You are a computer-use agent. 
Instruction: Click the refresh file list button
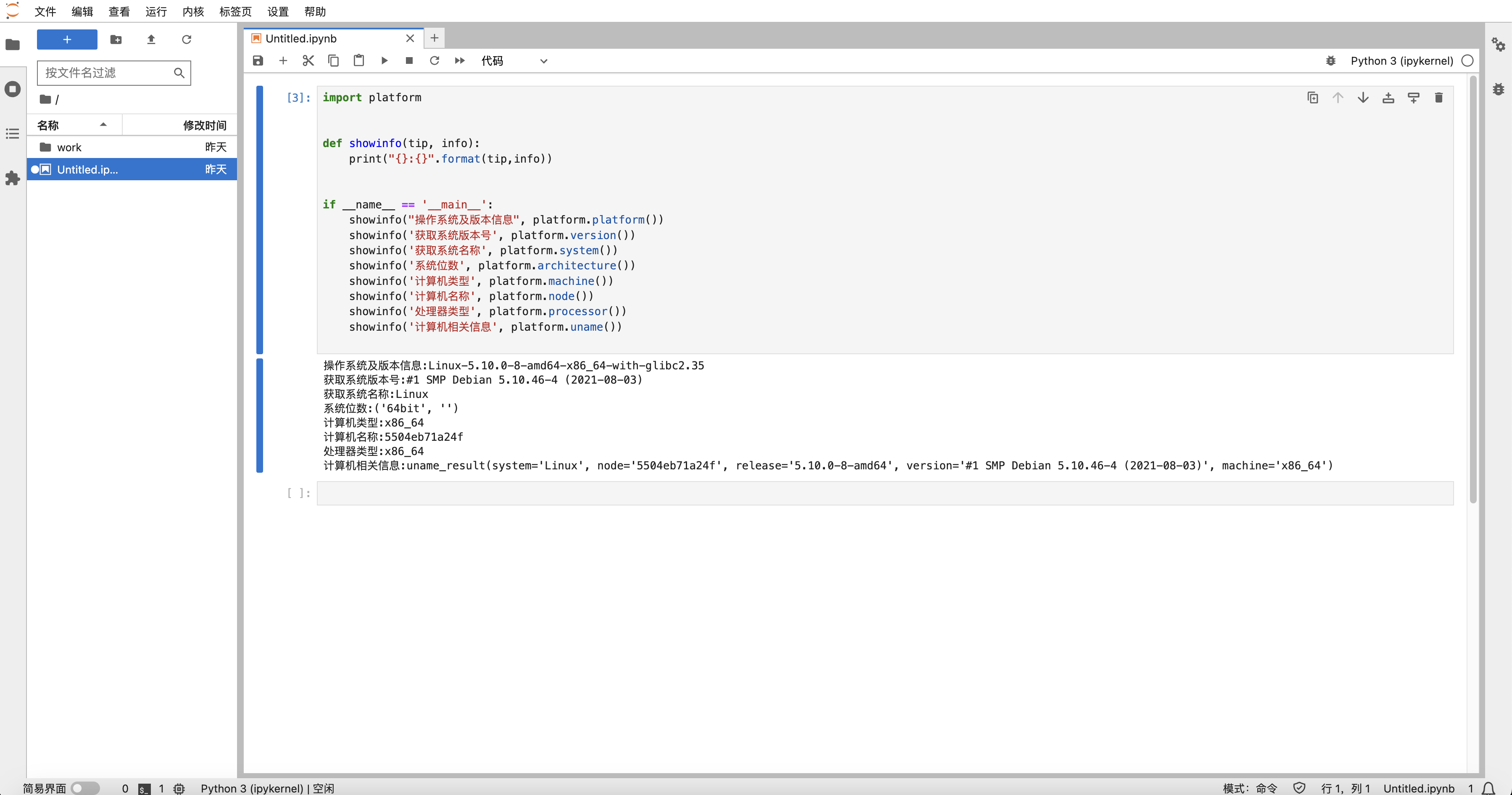(x=186, y=40)
